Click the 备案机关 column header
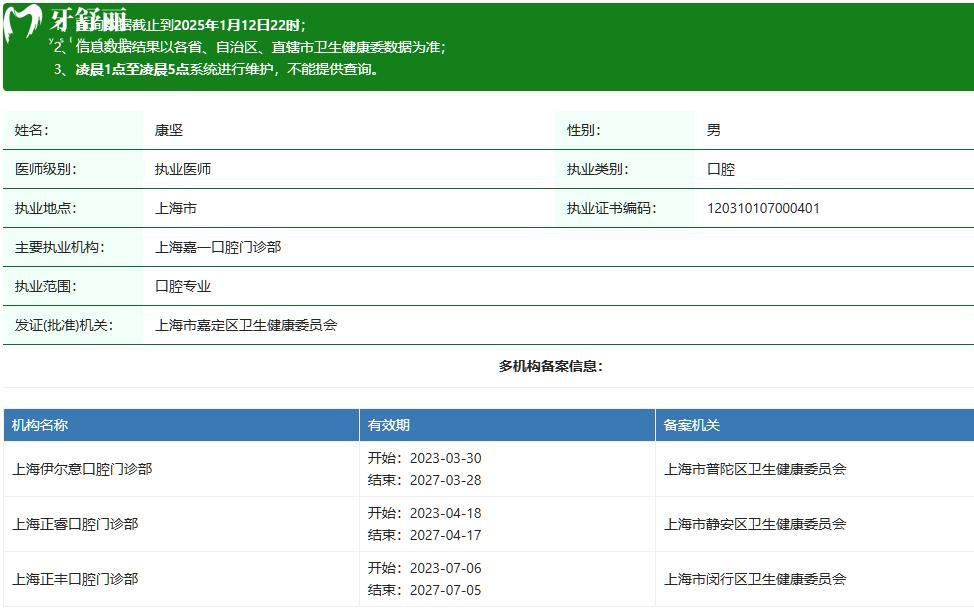 690,424
